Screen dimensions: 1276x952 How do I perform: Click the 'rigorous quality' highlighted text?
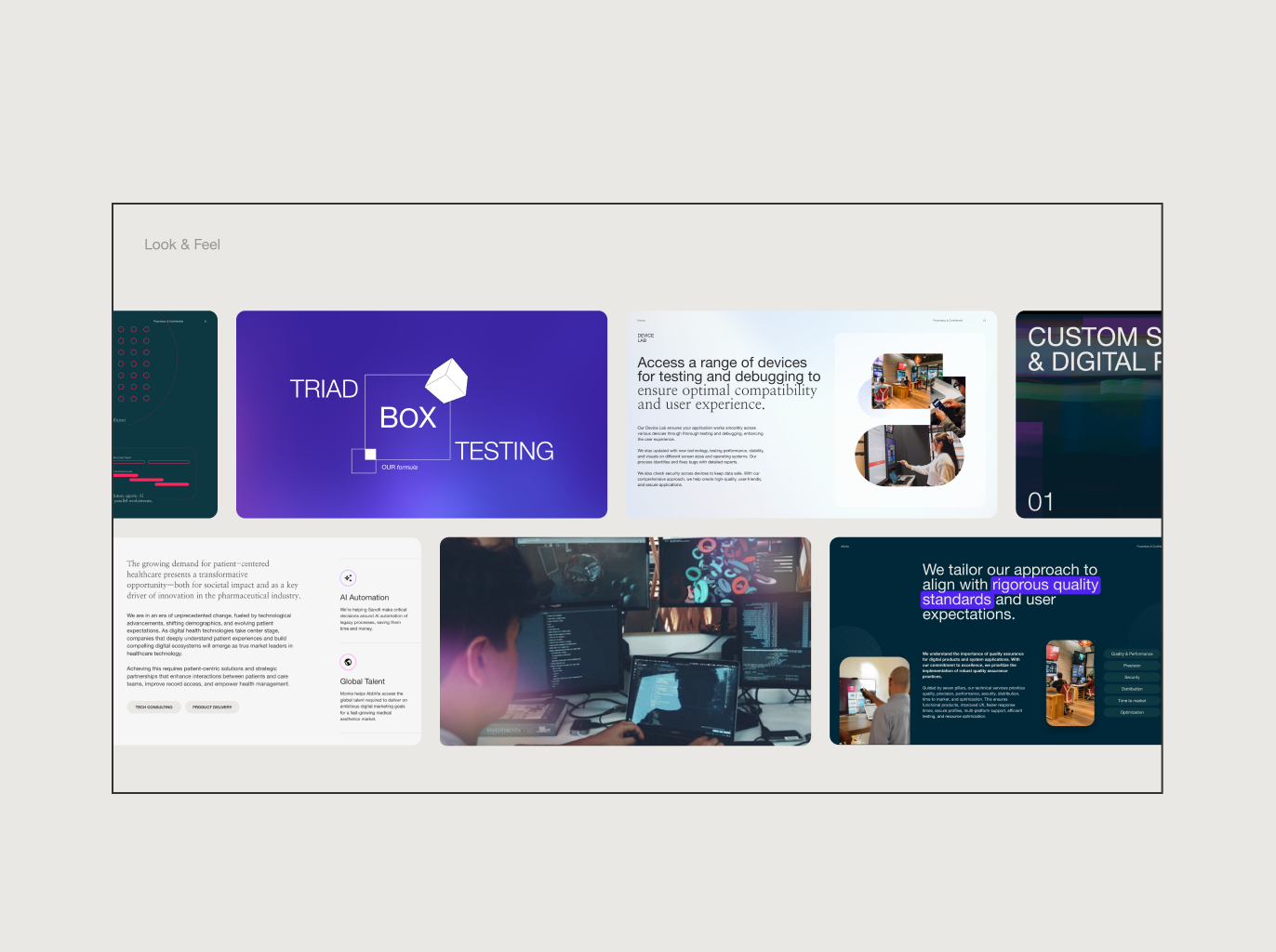[1045, 585]
